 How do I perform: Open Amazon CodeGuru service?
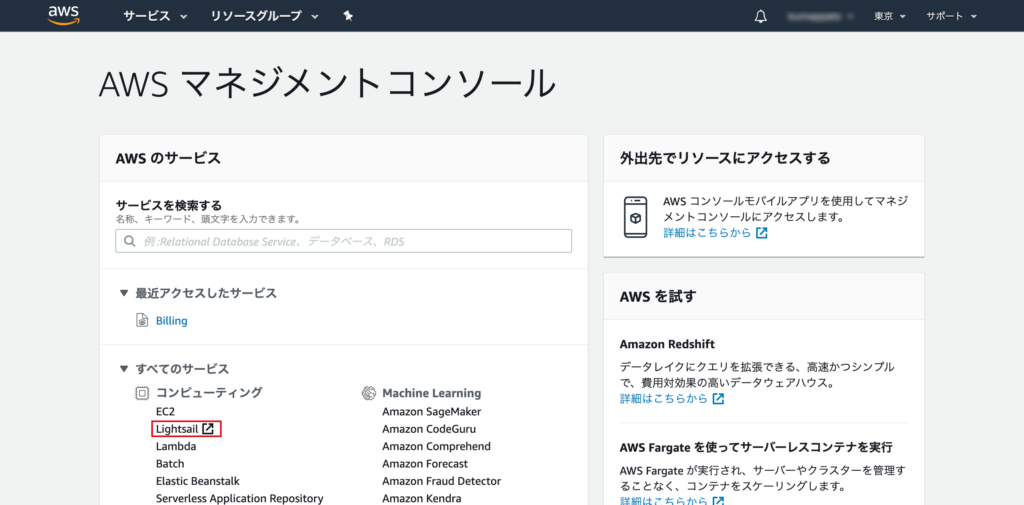[429, 429]
